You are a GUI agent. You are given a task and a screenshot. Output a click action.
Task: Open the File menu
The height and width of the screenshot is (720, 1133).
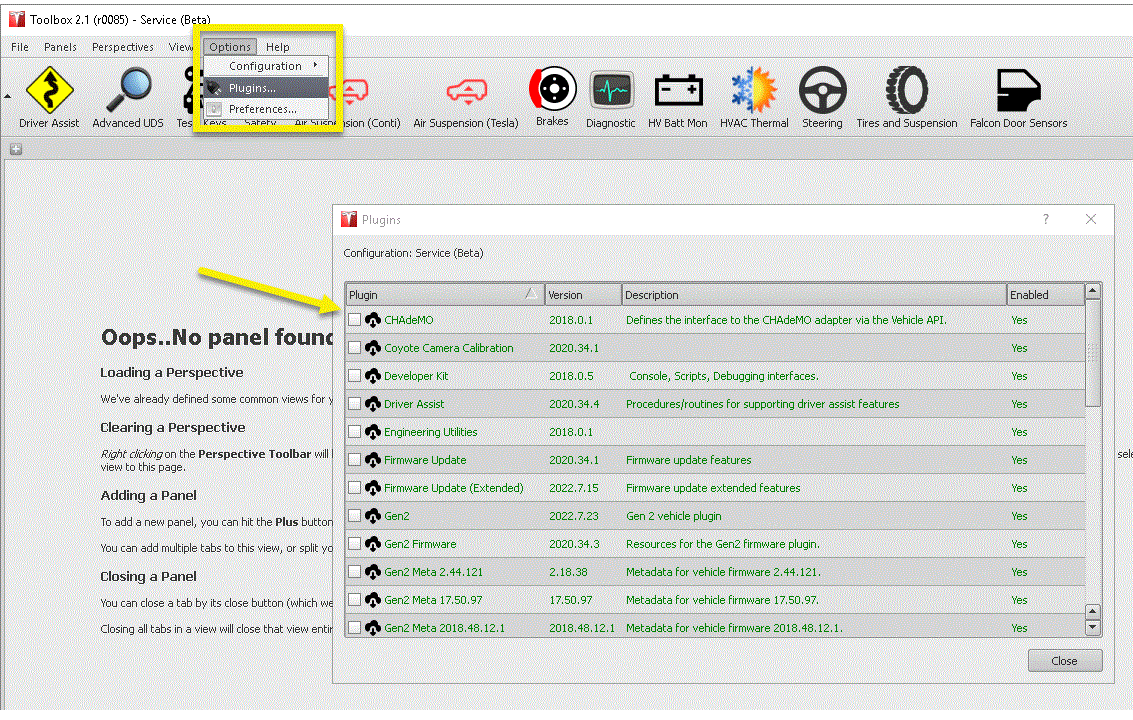coord(20,47)
